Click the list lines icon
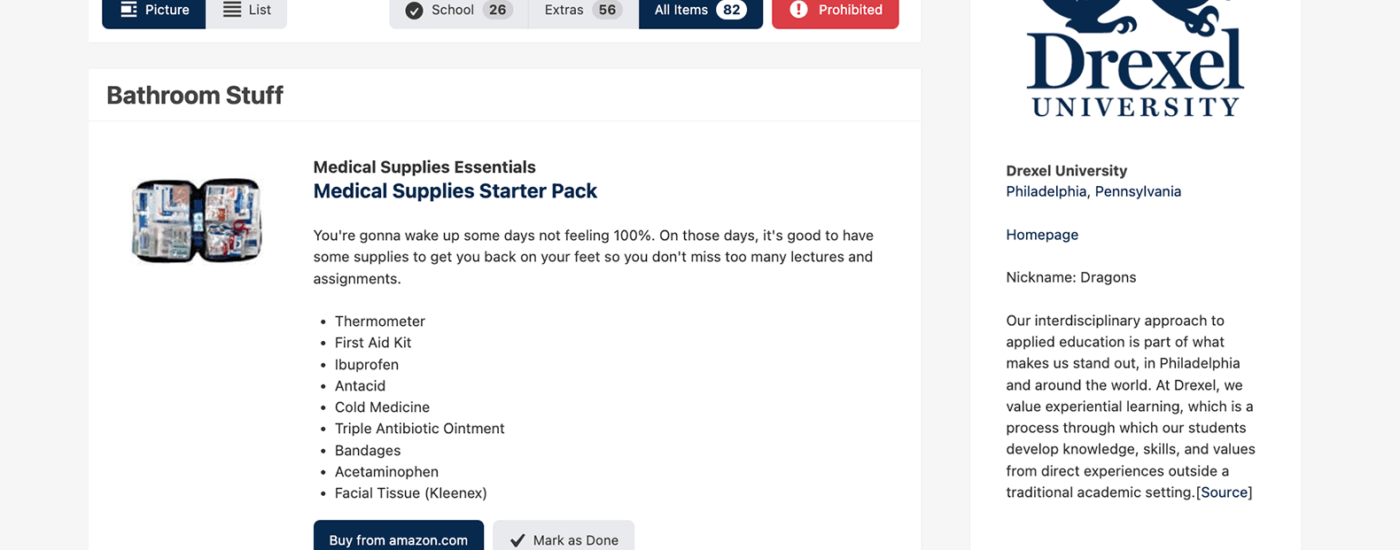This screenshot has height=550, width=1400. tap(232, 10)
